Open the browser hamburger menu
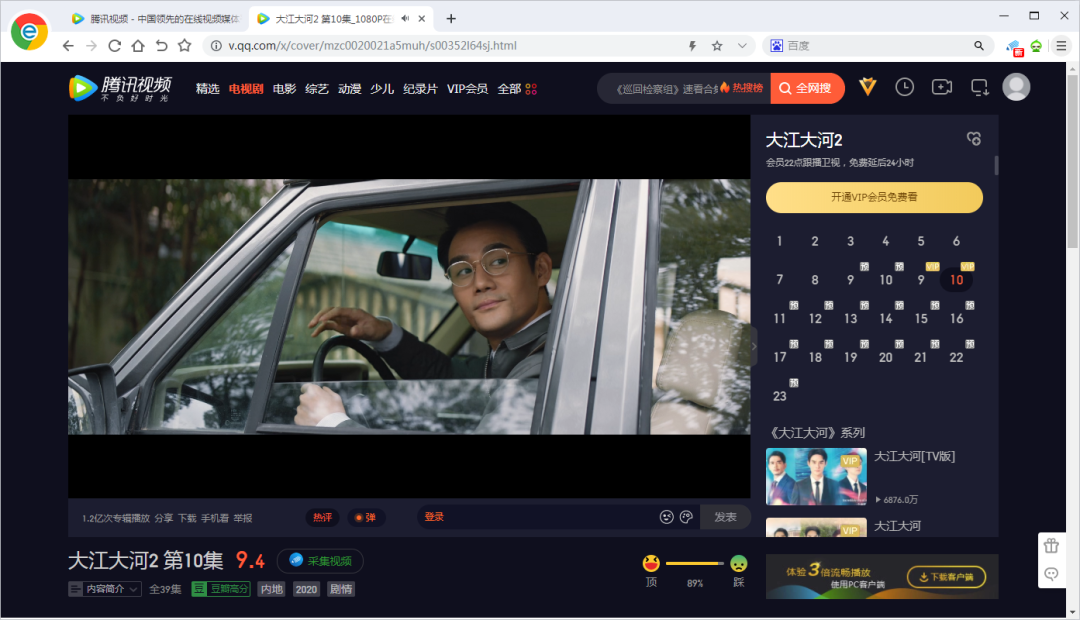Viewport: 1080px width, 620px height. coord(1061,45)
